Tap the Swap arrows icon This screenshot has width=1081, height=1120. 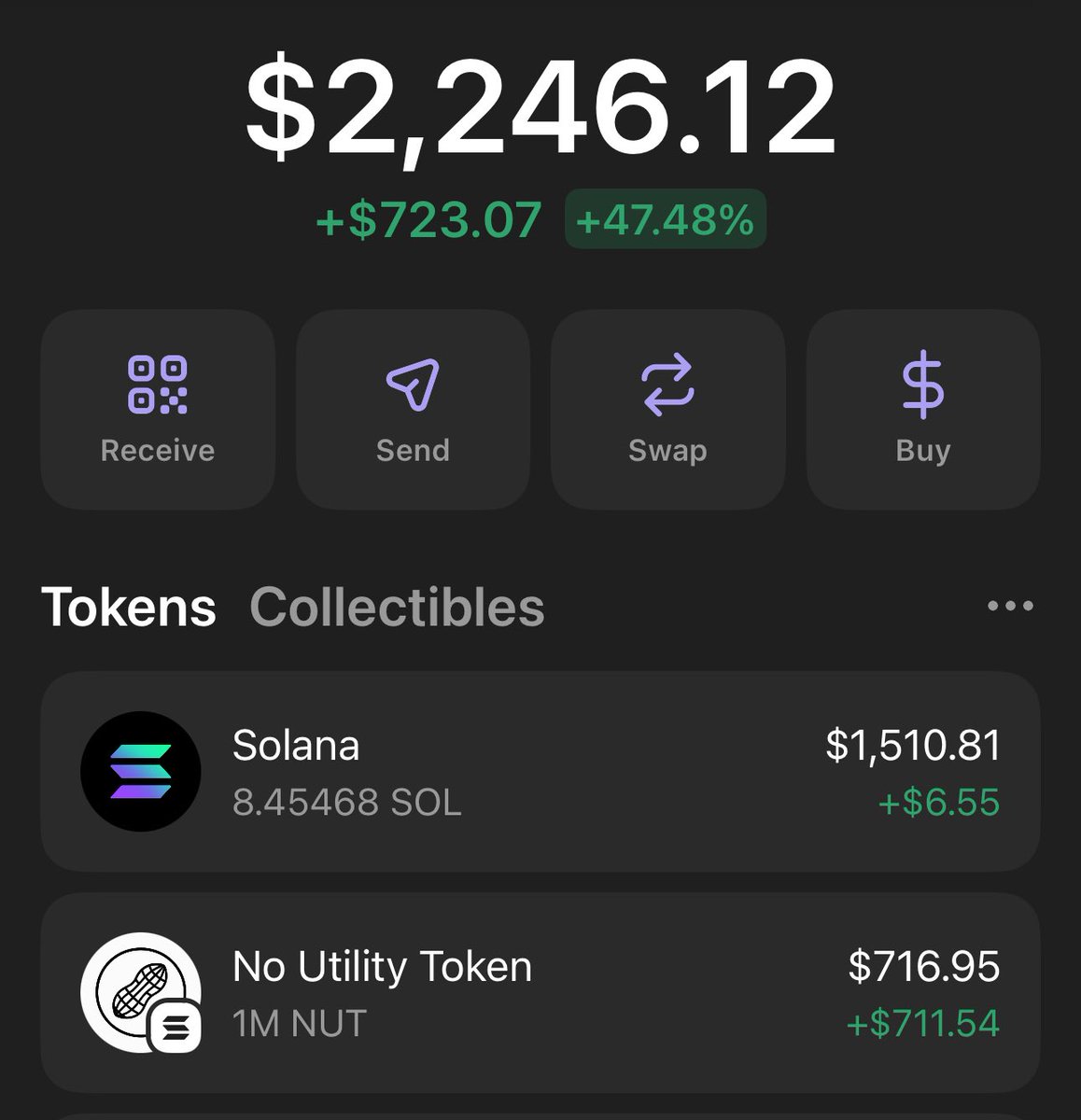point(667,384)
